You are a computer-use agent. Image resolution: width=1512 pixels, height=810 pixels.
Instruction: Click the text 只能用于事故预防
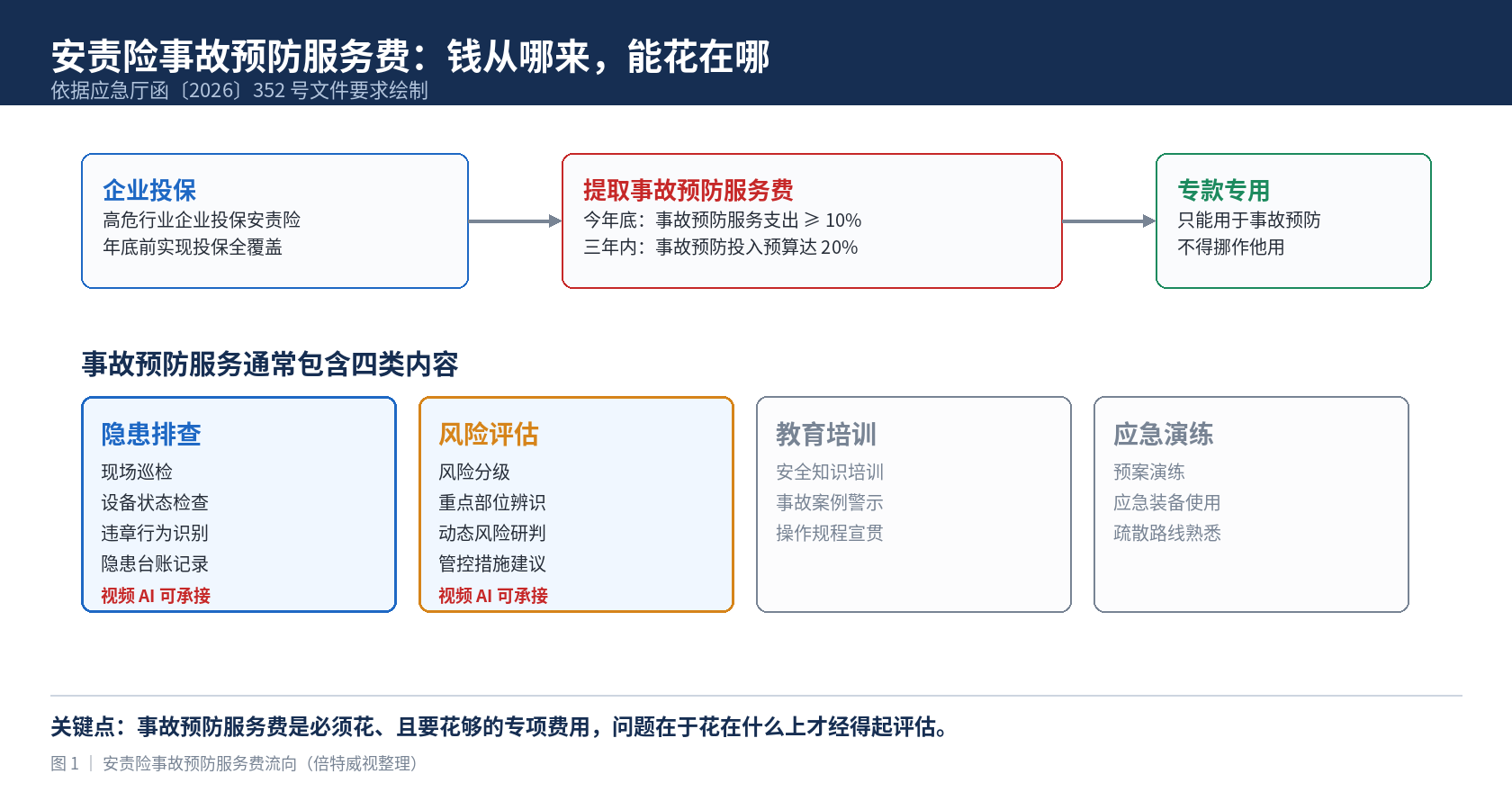pyautogui.click(x=1249, y=220)
